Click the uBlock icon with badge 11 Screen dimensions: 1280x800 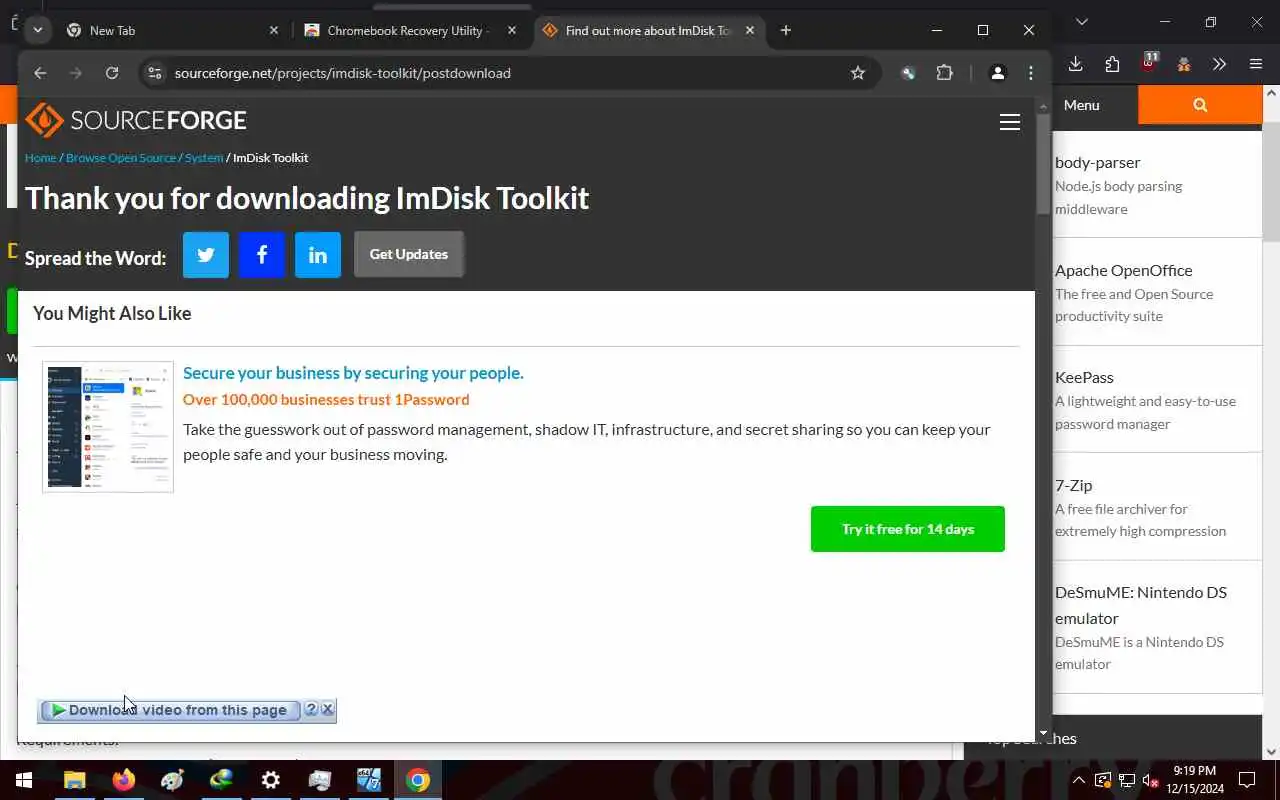pos(1149,63)
